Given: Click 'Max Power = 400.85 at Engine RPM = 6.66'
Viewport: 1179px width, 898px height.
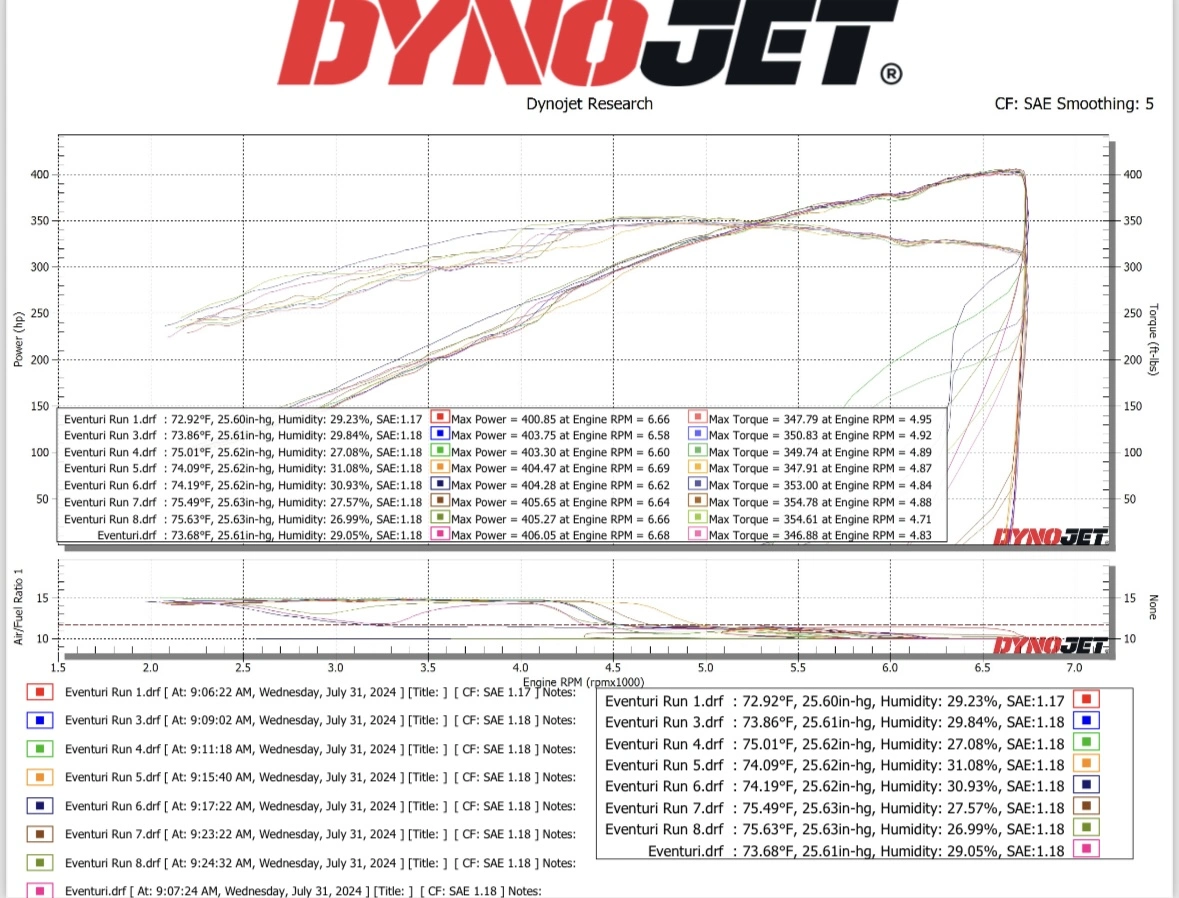Looking at the screenshot, I should pyautogui.click(x=560, y=420).
